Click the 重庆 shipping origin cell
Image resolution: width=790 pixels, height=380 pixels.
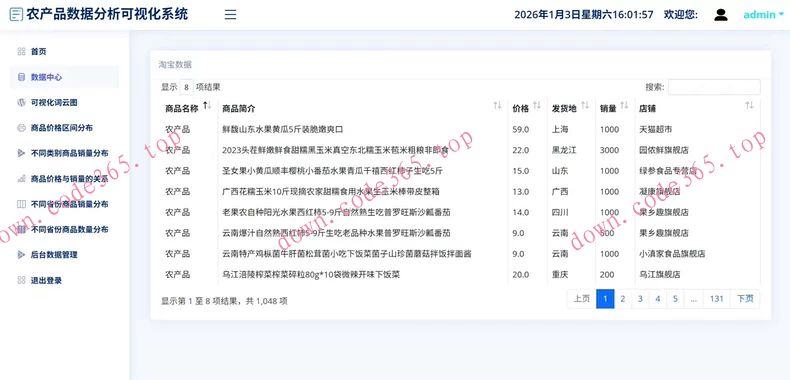click(x=560, y=275)
